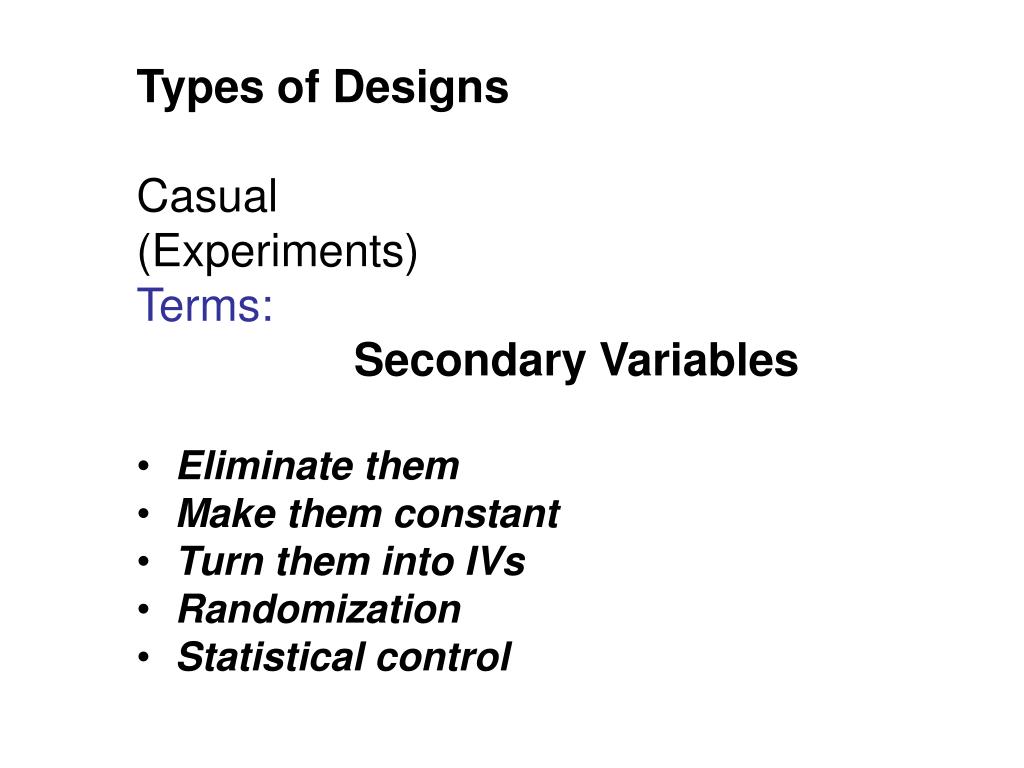Click bullet dot beside 'Randomization'
This screenshot has height=768, width=1024.
click(x=144, y=610)
